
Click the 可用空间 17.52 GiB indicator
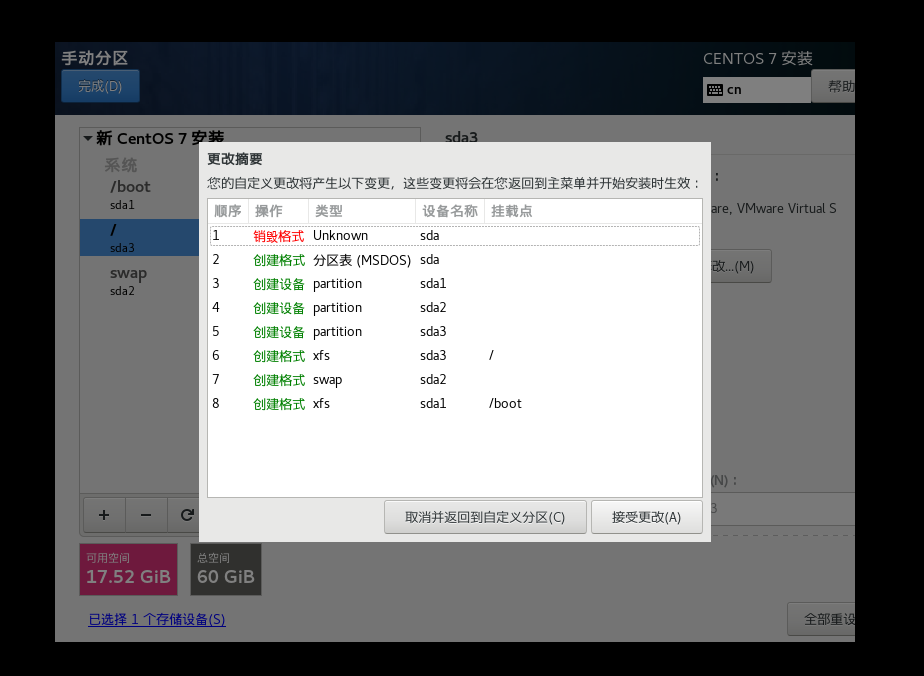(128, 569)
